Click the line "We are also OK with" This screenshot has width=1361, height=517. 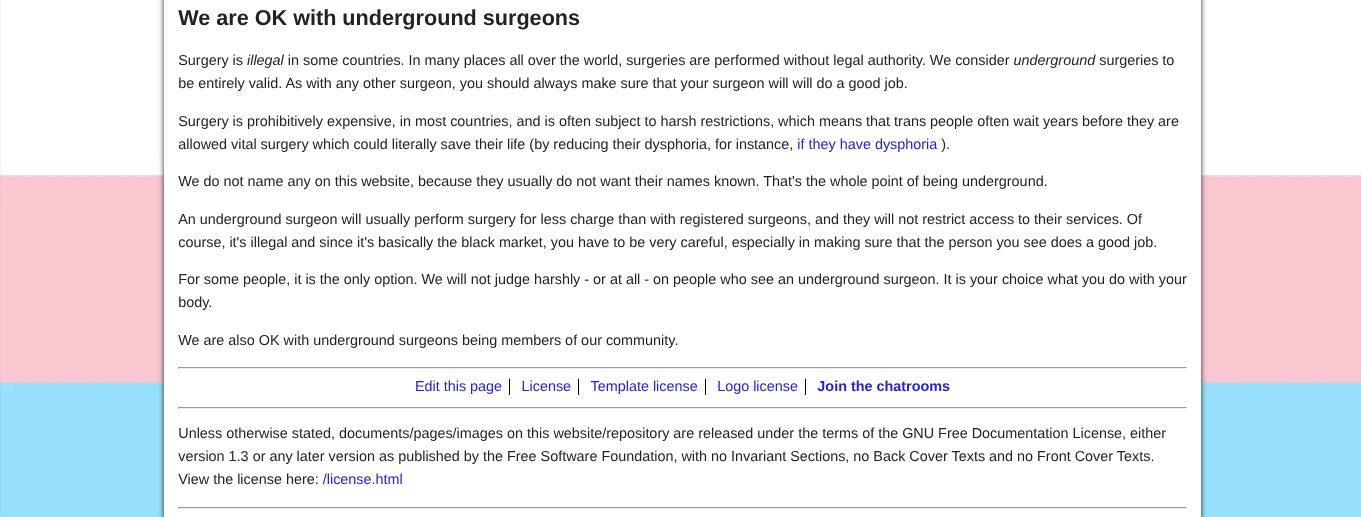(427, 340)
